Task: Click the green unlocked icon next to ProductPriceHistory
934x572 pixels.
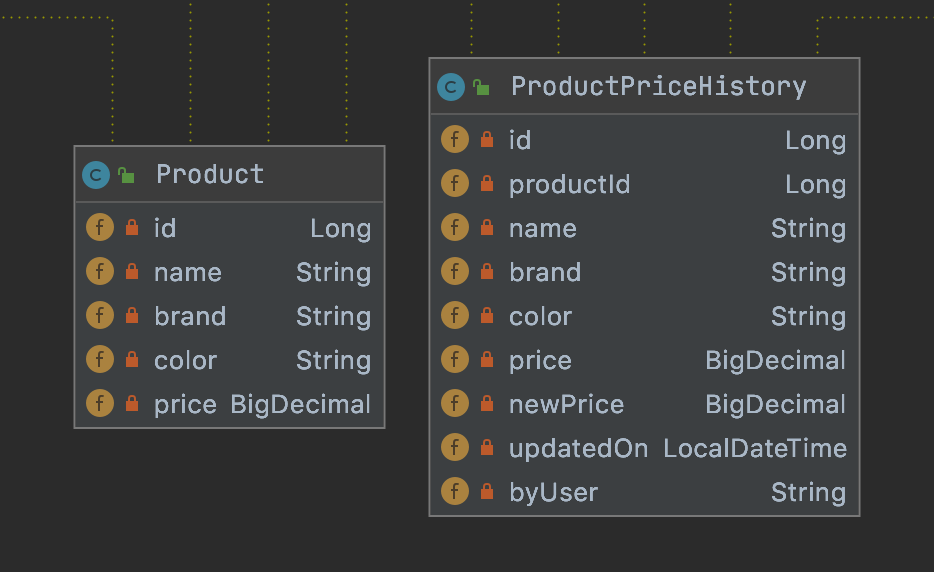Action: coord(481,87)
